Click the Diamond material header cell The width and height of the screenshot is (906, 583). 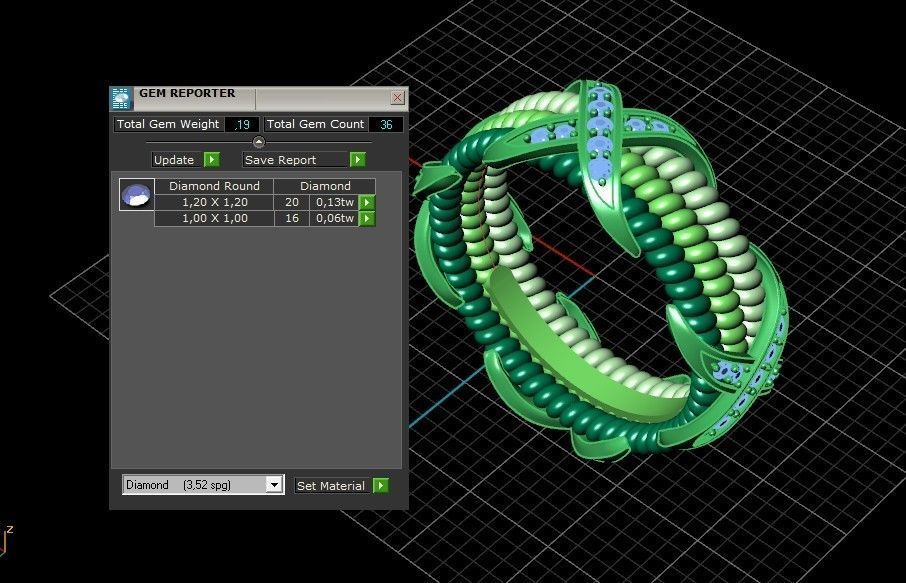point(325,186)
